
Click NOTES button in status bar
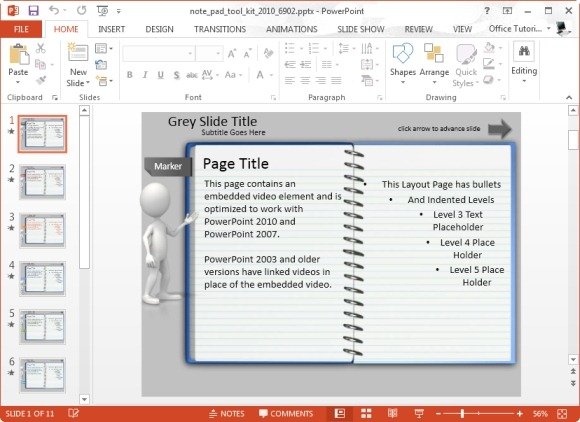tap(227, 413)
